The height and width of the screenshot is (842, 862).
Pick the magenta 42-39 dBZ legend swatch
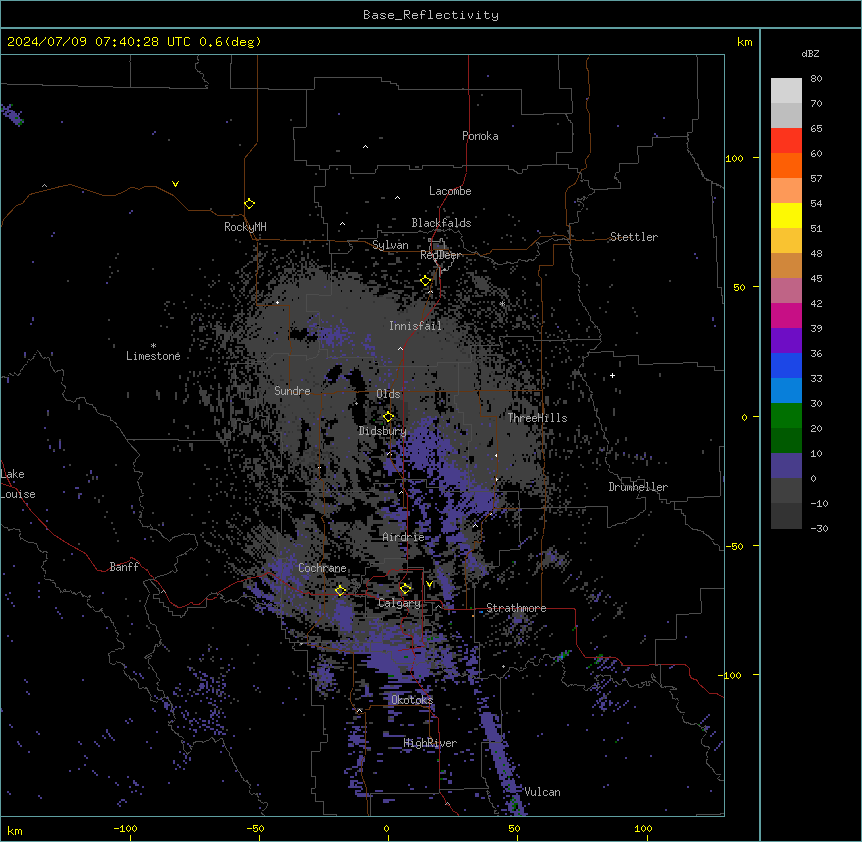click(x=786, y=315)
